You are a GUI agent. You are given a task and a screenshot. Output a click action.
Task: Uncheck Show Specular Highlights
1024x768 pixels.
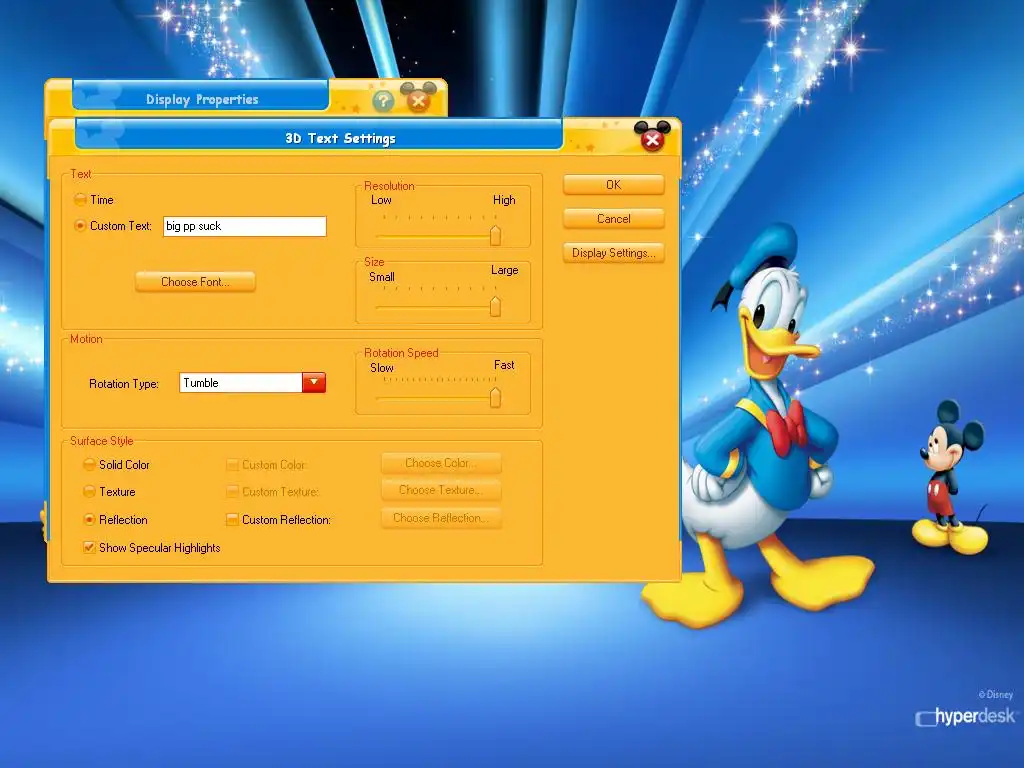coord(89,547)
